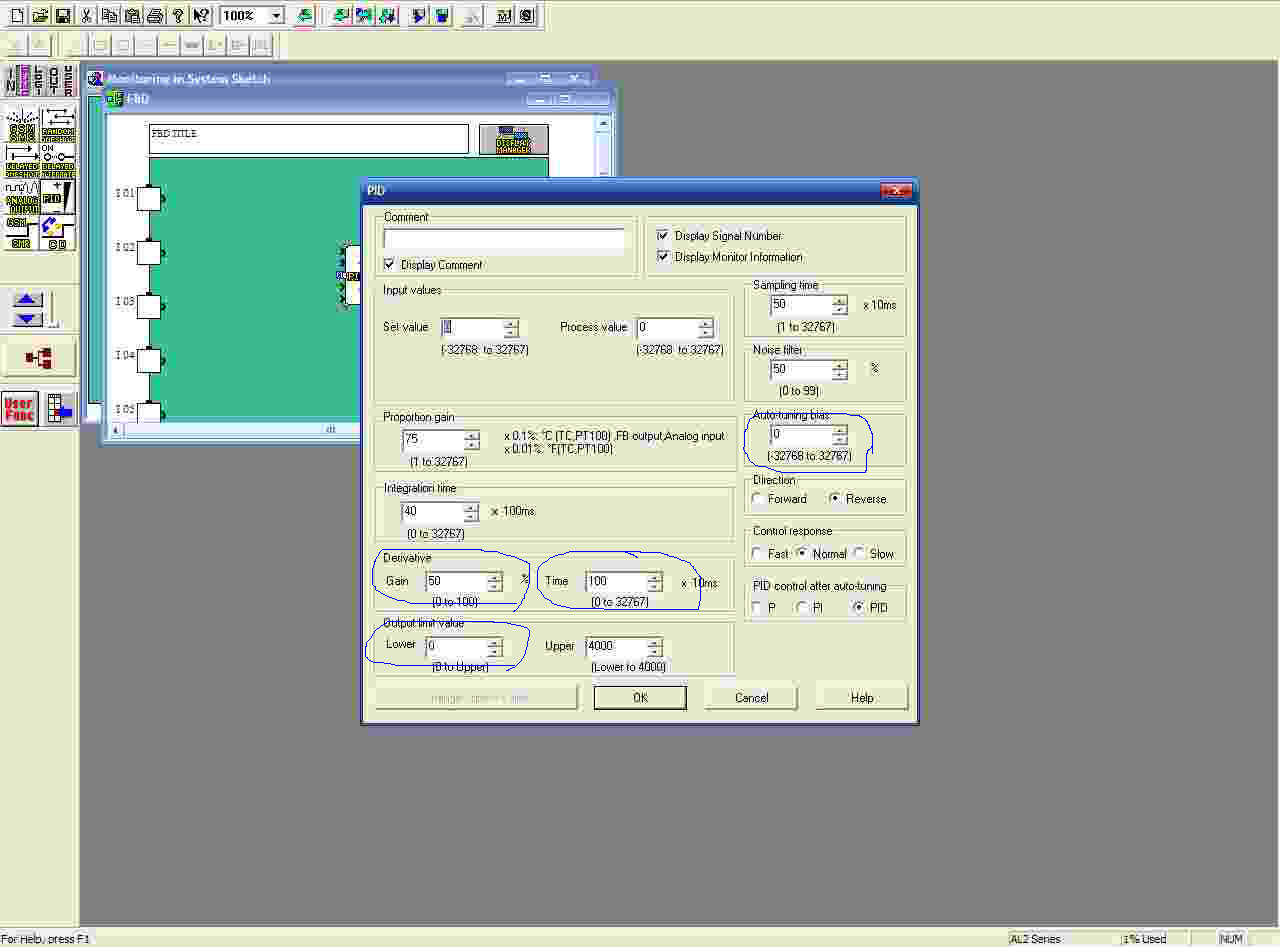Image resolution: width=1280 pixels, height=947 pixels.
Task: Switch to the LOGI palette tab
Action: pos(40,81)
